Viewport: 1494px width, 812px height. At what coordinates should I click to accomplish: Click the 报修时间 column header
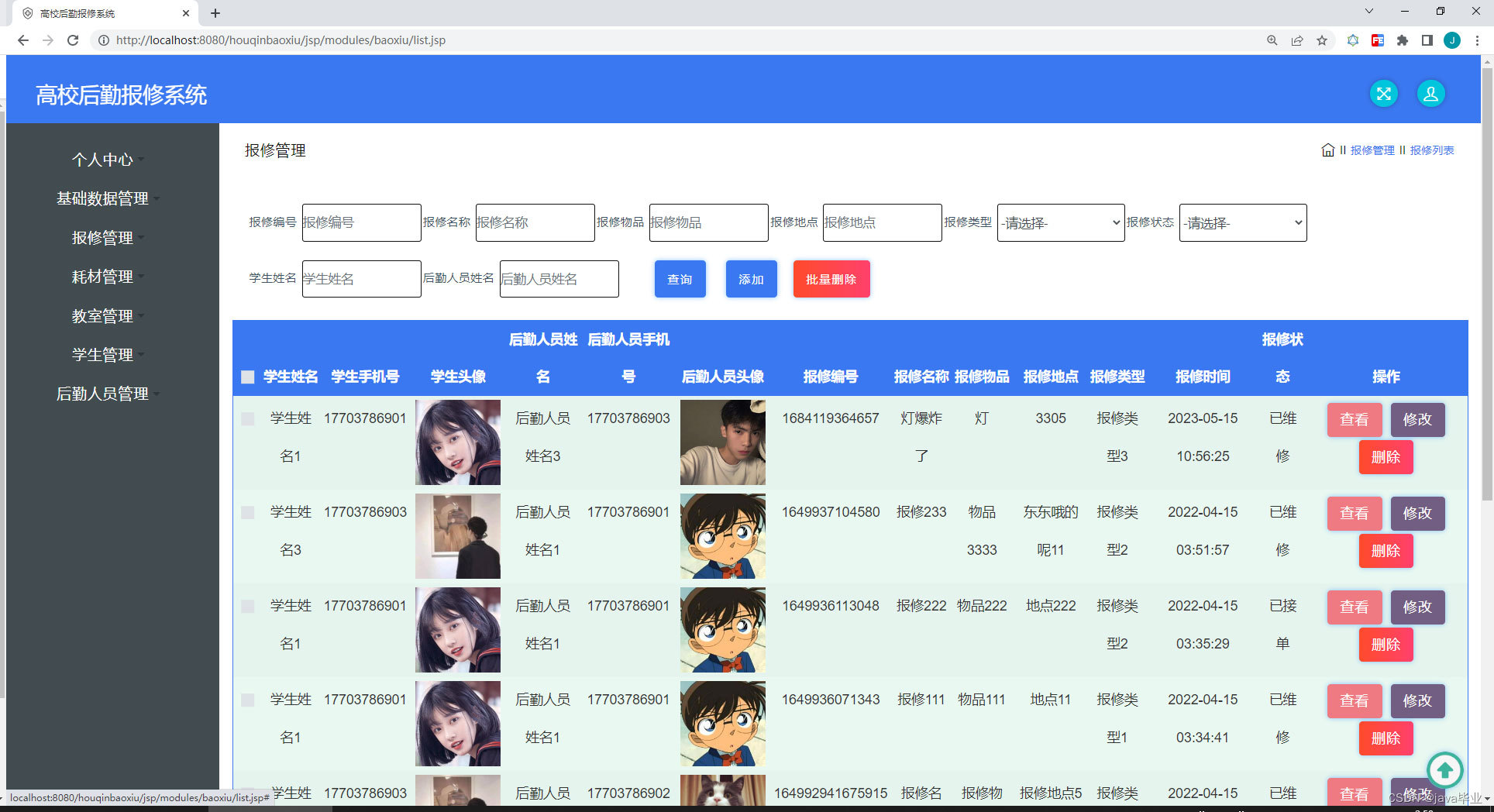click(x=1203, y=377)
